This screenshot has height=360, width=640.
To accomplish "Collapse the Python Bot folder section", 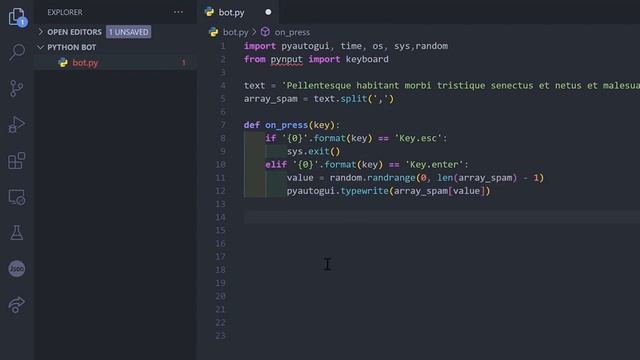I will coord(40,47).
